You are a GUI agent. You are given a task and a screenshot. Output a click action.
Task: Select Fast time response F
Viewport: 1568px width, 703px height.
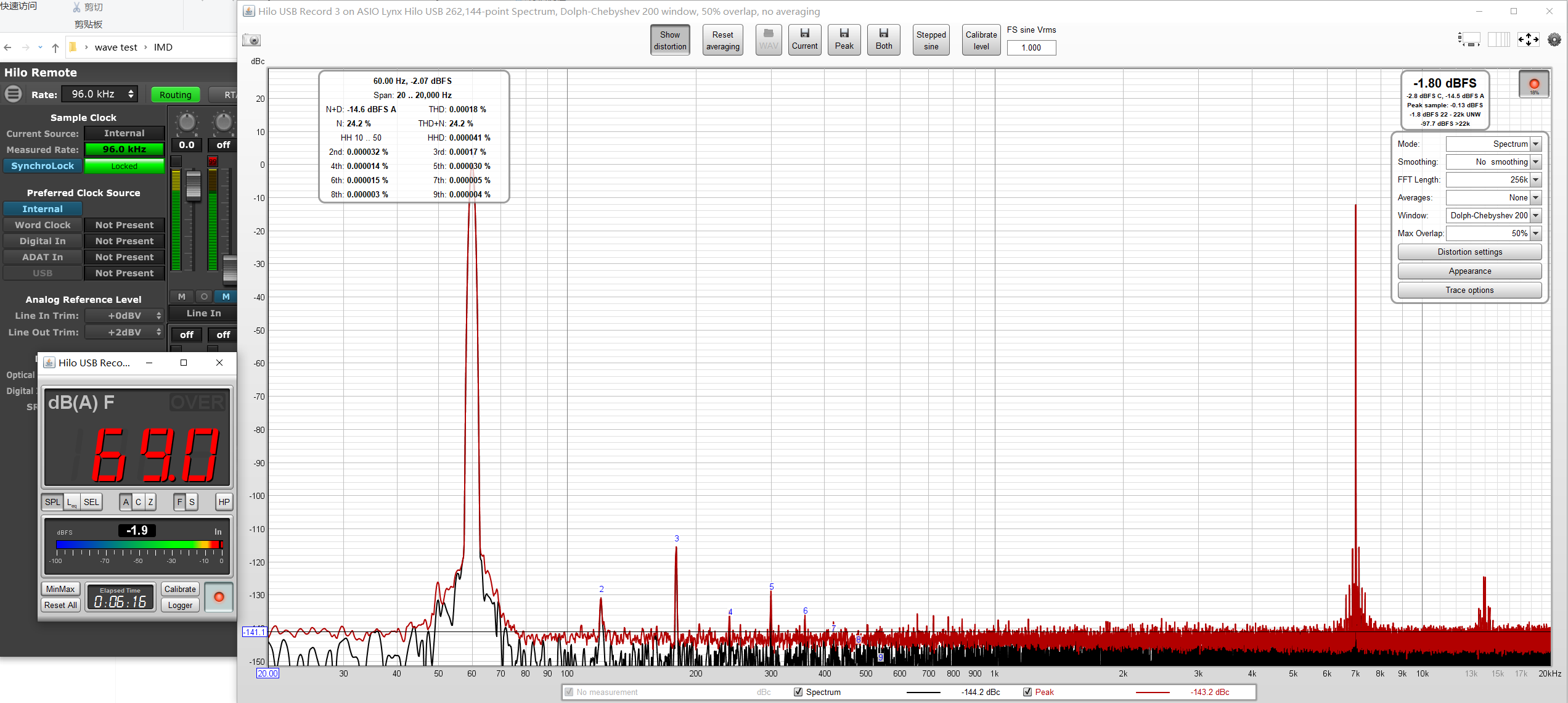(180, 502)
